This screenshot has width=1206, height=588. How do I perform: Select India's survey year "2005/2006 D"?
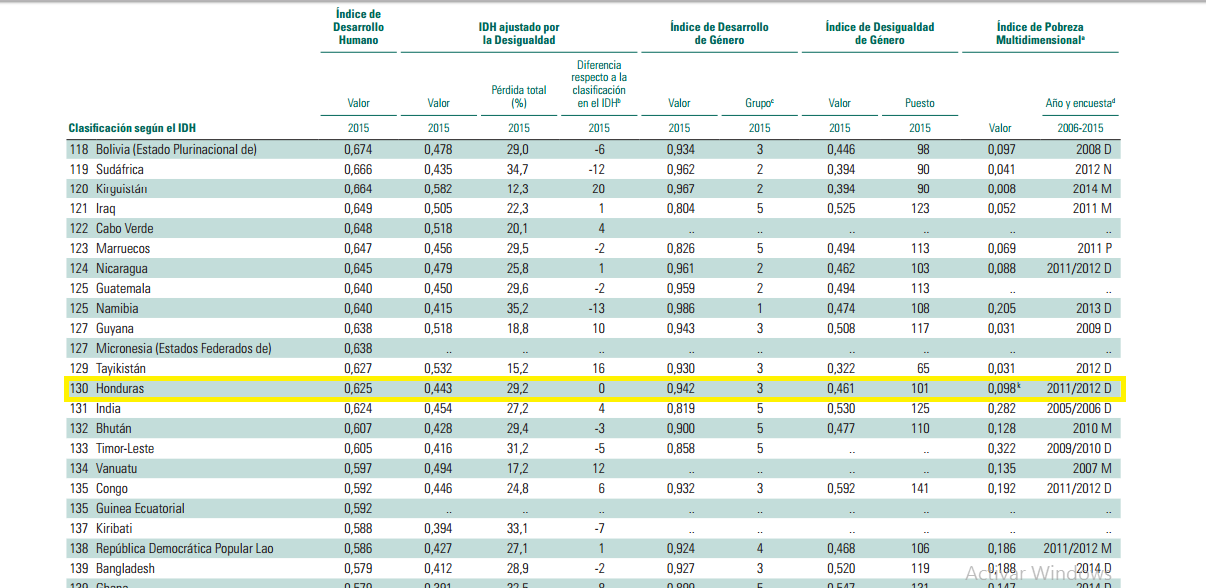click(1078, 408)
